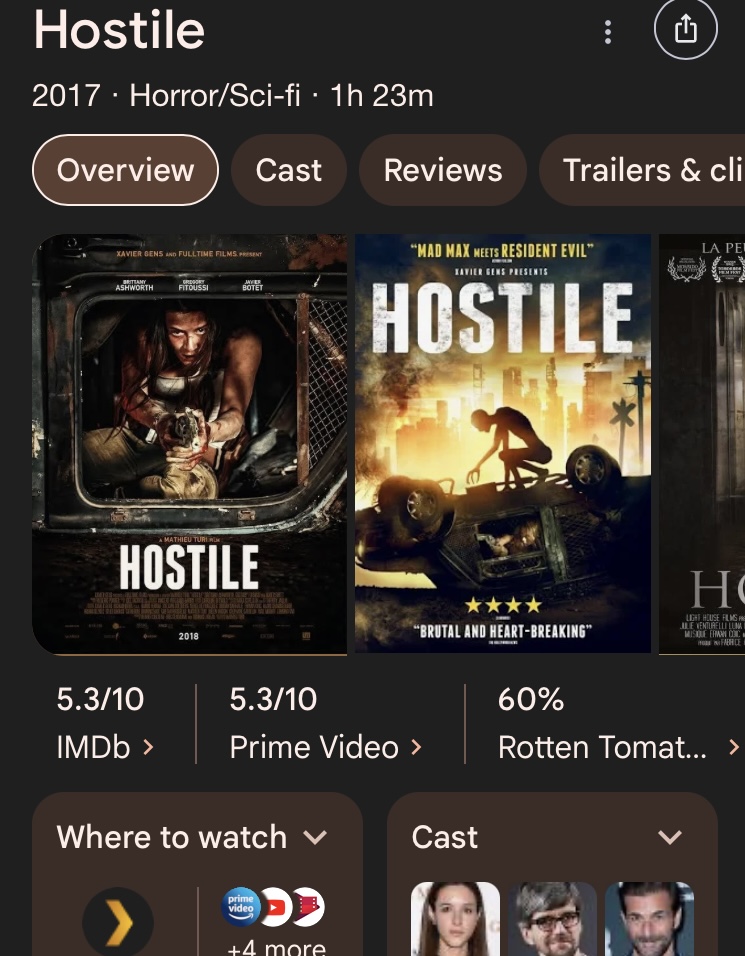This screenshot has width=745, height=956.
Task: Open the first cast member photo, the woman
Action: [x=455, y=919]
